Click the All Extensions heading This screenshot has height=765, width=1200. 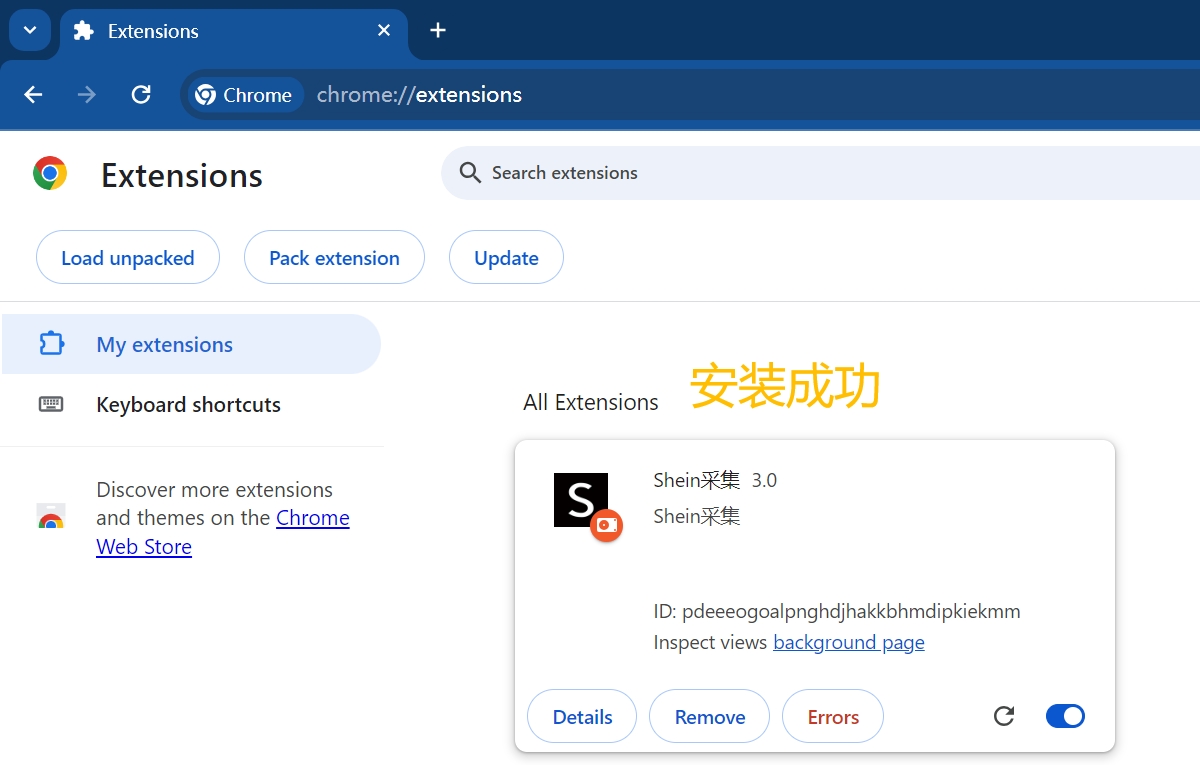pyautogui.click(x=591, y=402)
